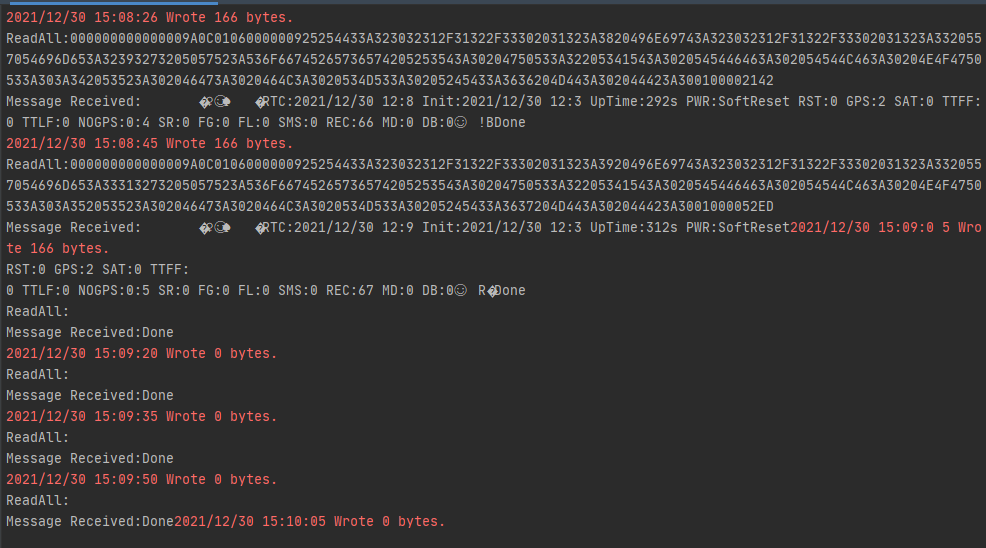
Task: Click the 15:09:20 Wrote 0 bytes line
Action: (142, 353)
